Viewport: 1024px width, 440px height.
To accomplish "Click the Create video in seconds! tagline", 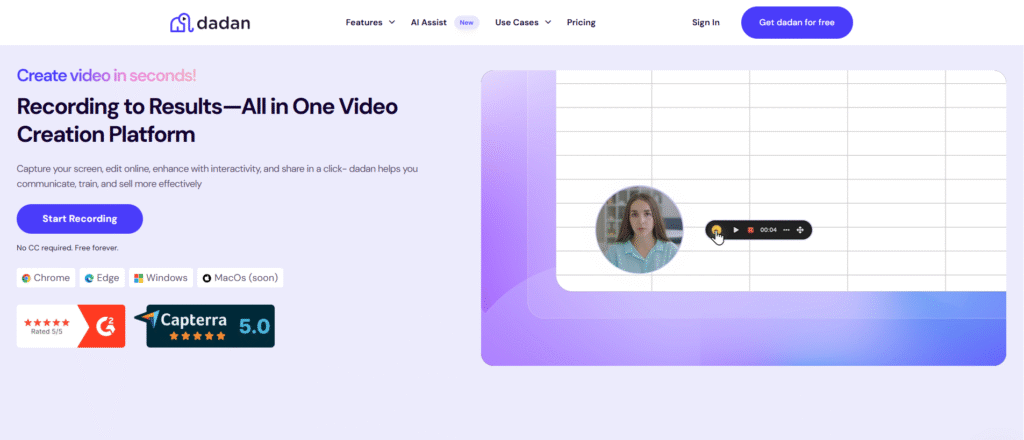I will tap(106, 76).
